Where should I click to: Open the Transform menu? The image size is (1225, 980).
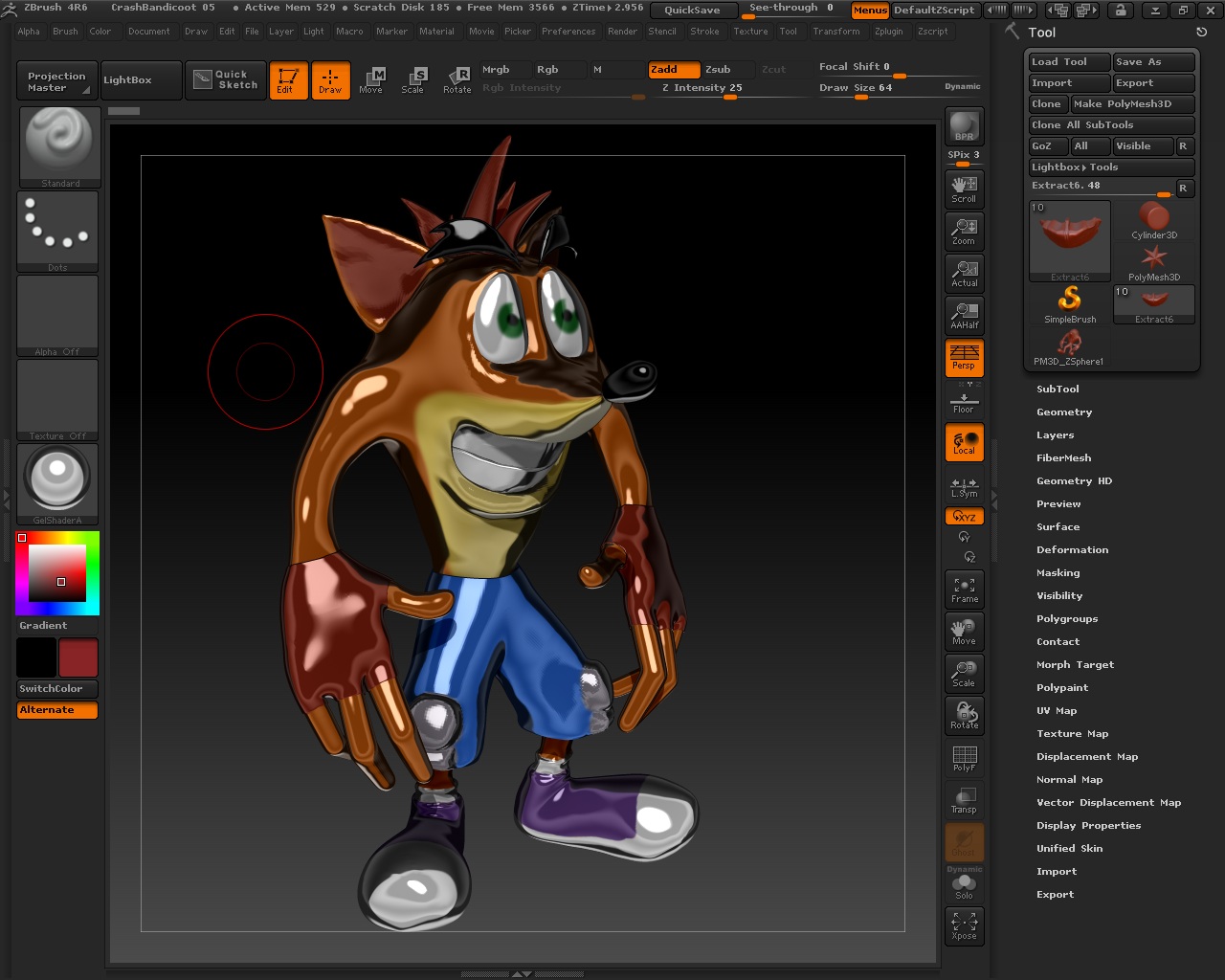tap(835, 32)
